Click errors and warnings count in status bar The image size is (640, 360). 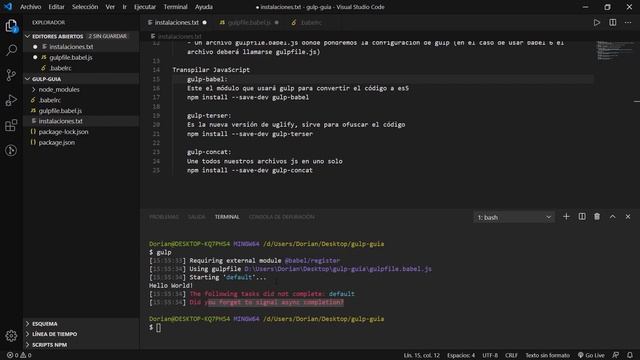pyautogui.click(x=19, y=355)
